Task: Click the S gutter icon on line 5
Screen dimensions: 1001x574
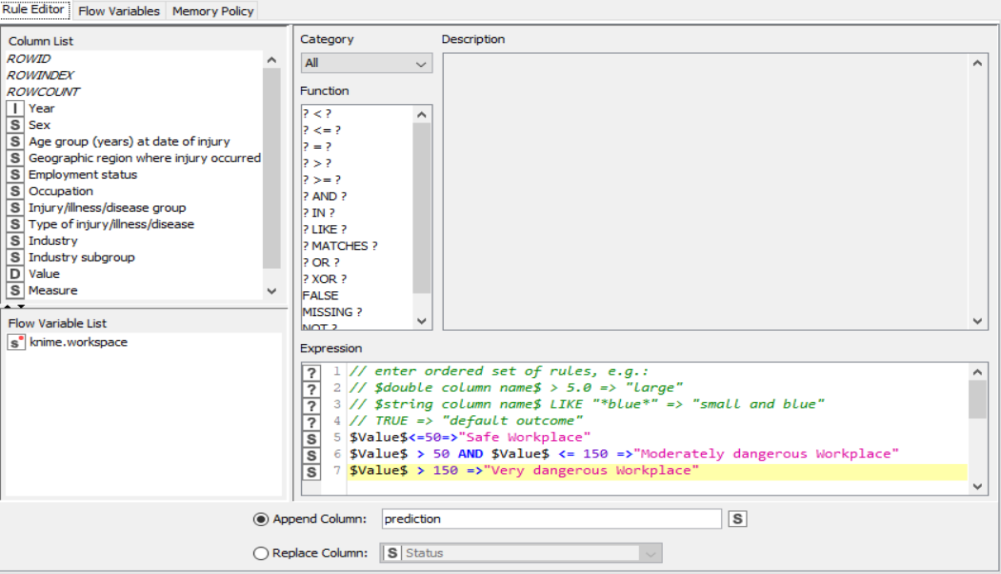Action: coord(311,439)
